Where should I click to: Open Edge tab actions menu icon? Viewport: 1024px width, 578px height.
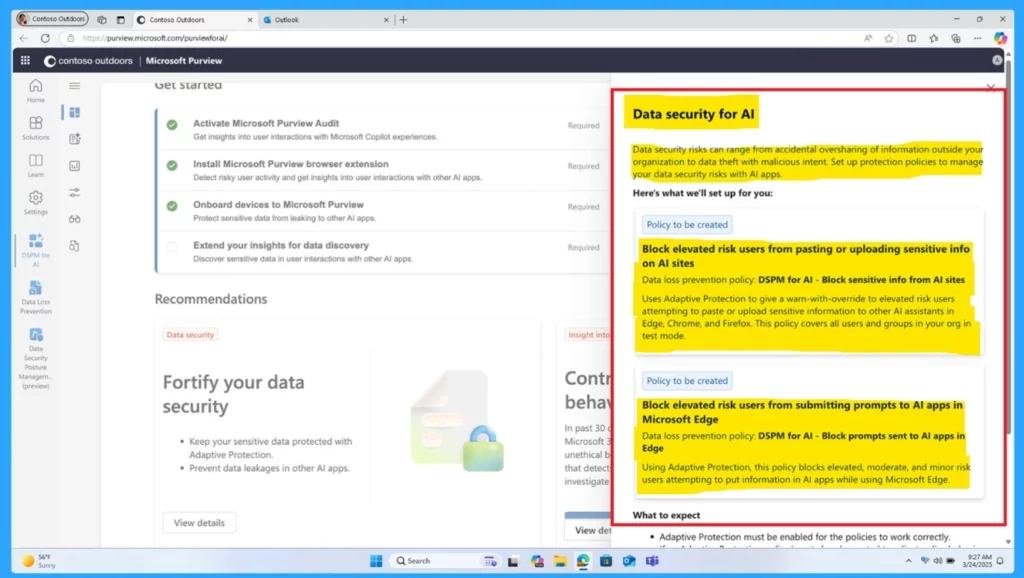(121, 20)
